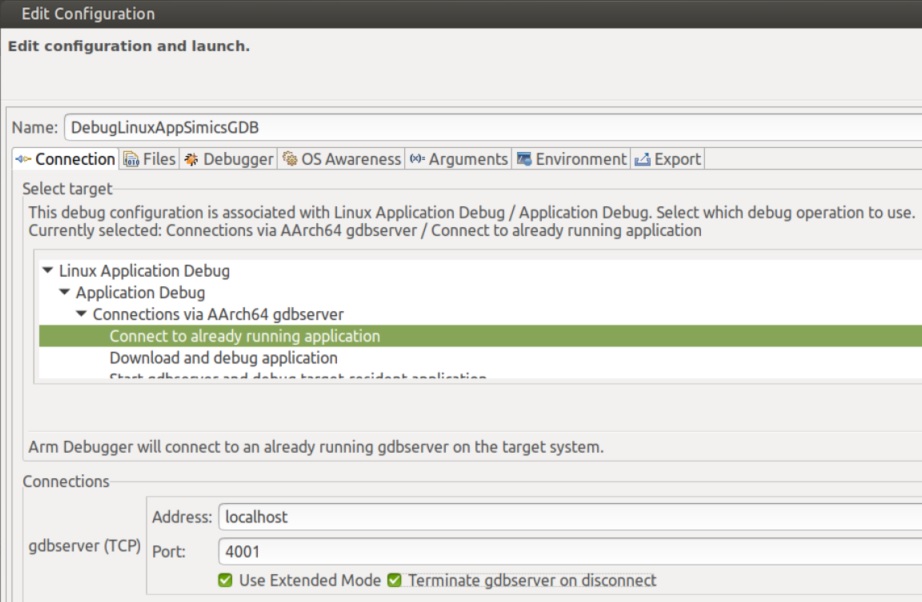Image resolution: width=922 pixels, height=602 pixels.
Task: Click the gdbserver Address field
Action: pyautogui.click(x=565, y=517)
